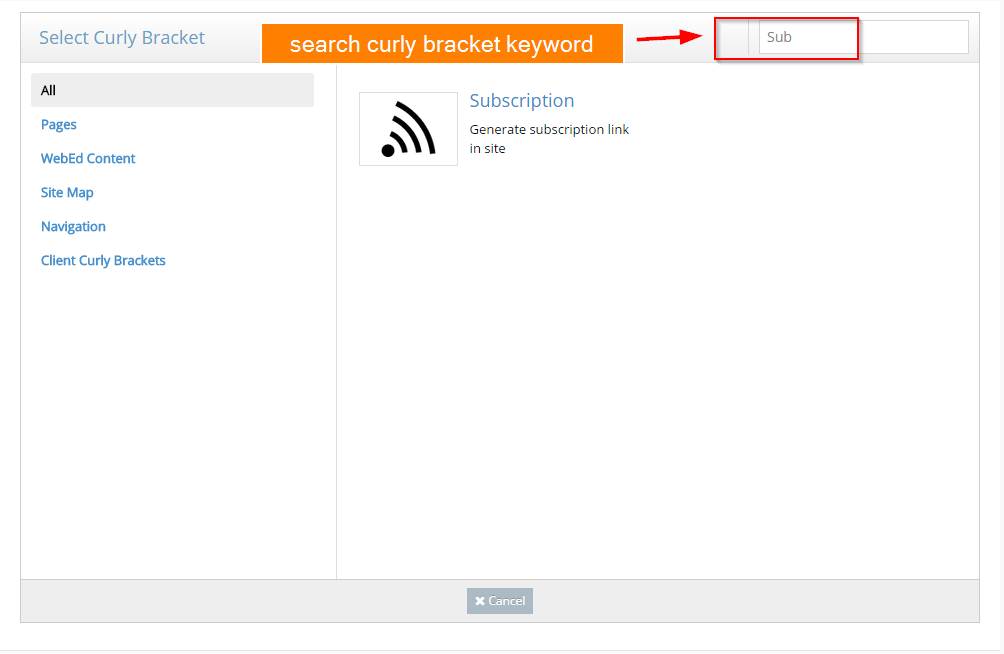Click the "Generate subscription link in site" description

click(549, 139)
